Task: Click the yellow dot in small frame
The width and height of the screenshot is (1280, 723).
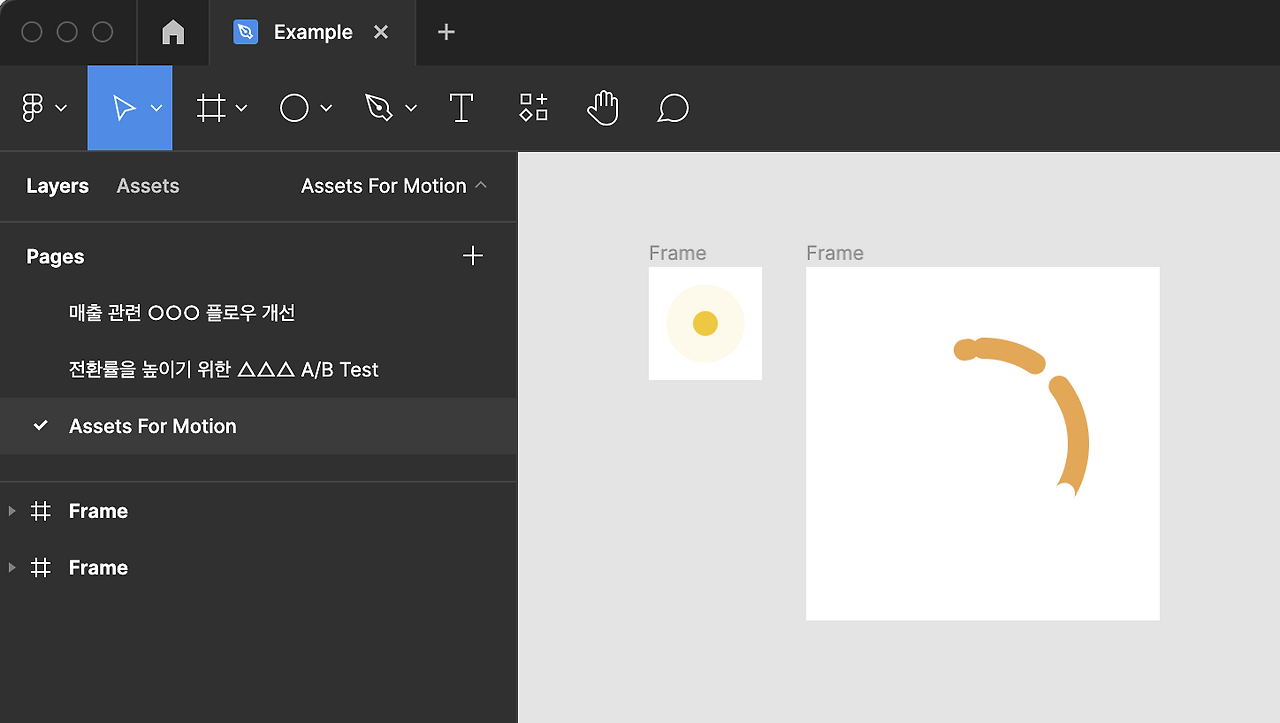Action: [x=705, y=323]
